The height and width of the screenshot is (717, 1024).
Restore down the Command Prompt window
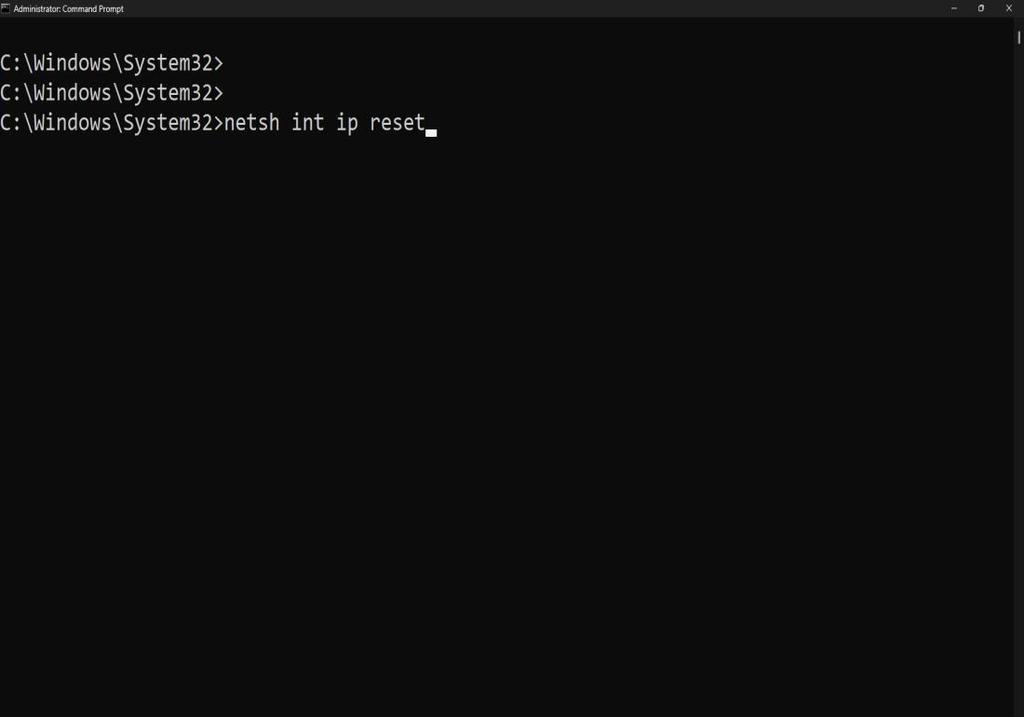[981, 8]
